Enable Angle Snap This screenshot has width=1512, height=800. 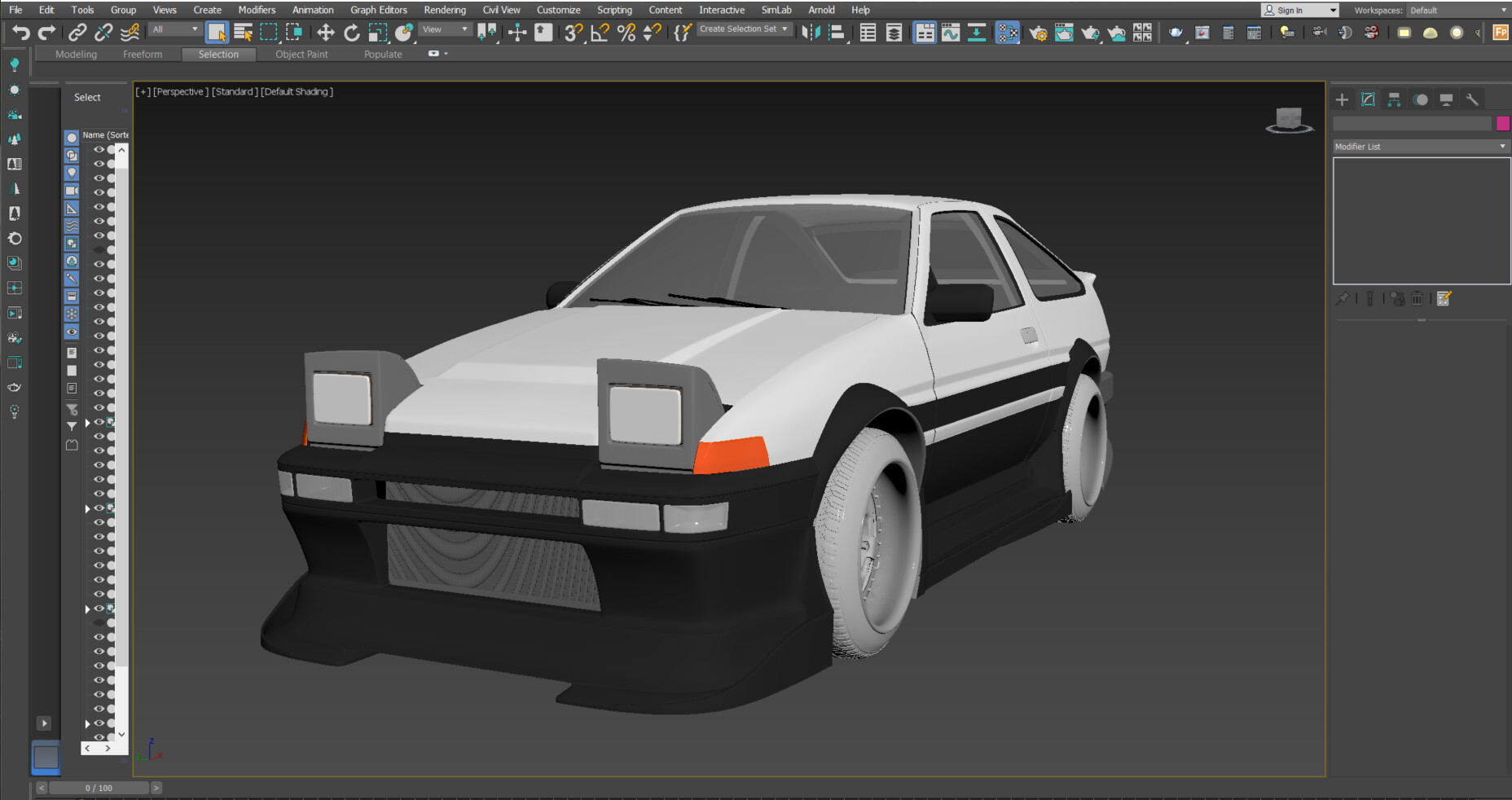point(599,33)
